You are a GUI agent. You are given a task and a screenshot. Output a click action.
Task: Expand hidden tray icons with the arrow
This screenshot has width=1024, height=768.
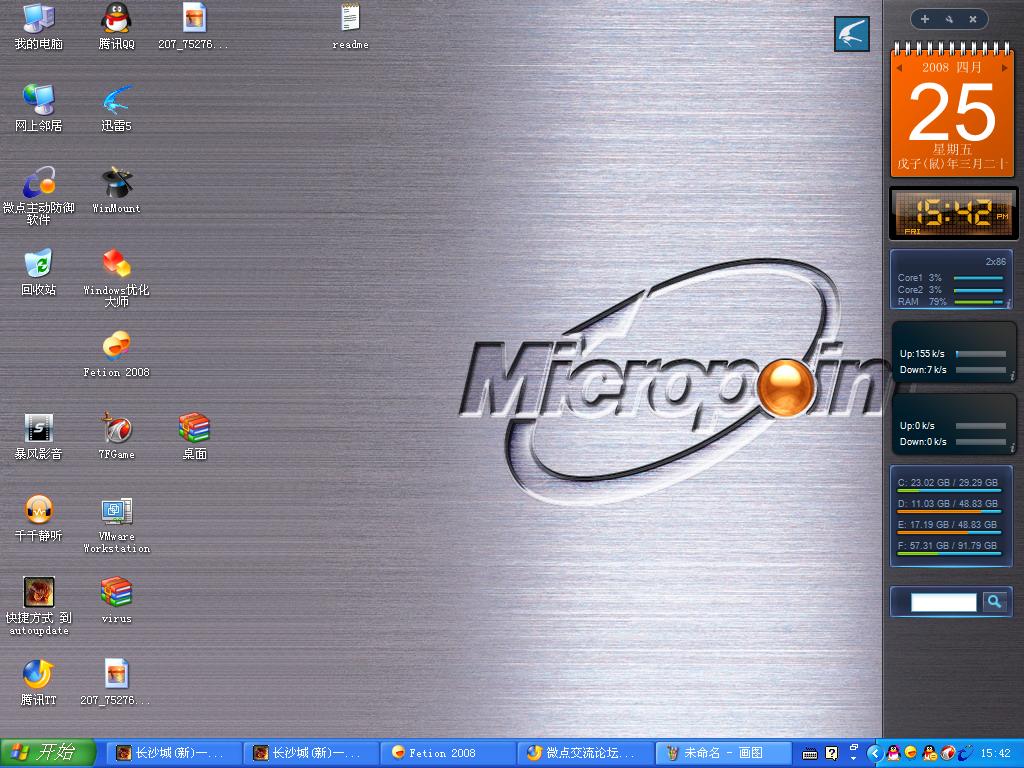click(875, 753)
